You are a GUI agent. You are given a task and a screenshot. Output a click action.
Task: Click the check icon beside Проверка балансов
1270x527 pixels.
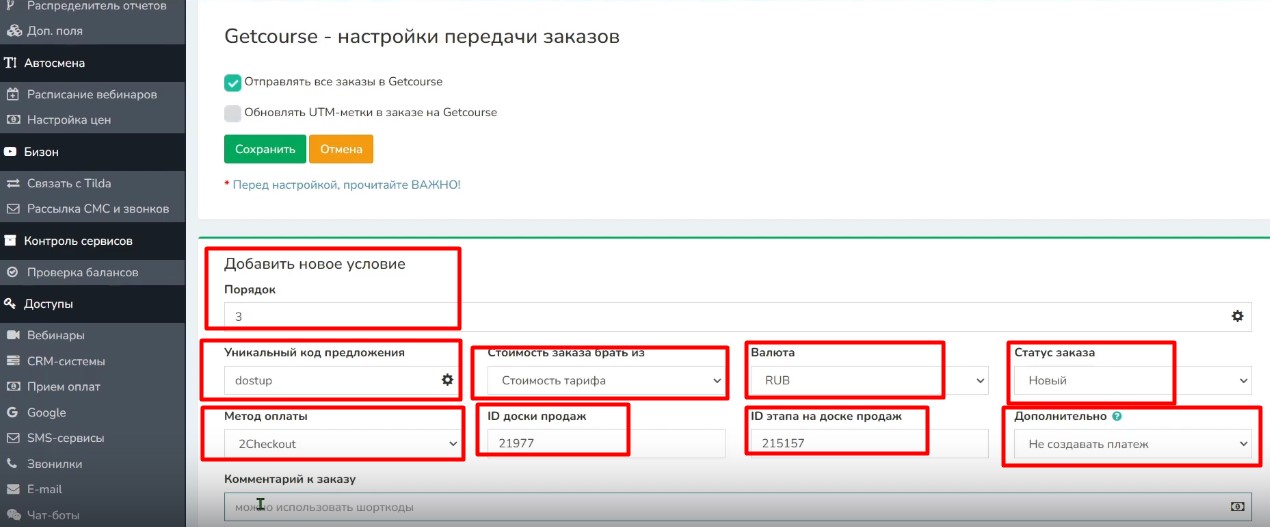[x=13, y=272]
